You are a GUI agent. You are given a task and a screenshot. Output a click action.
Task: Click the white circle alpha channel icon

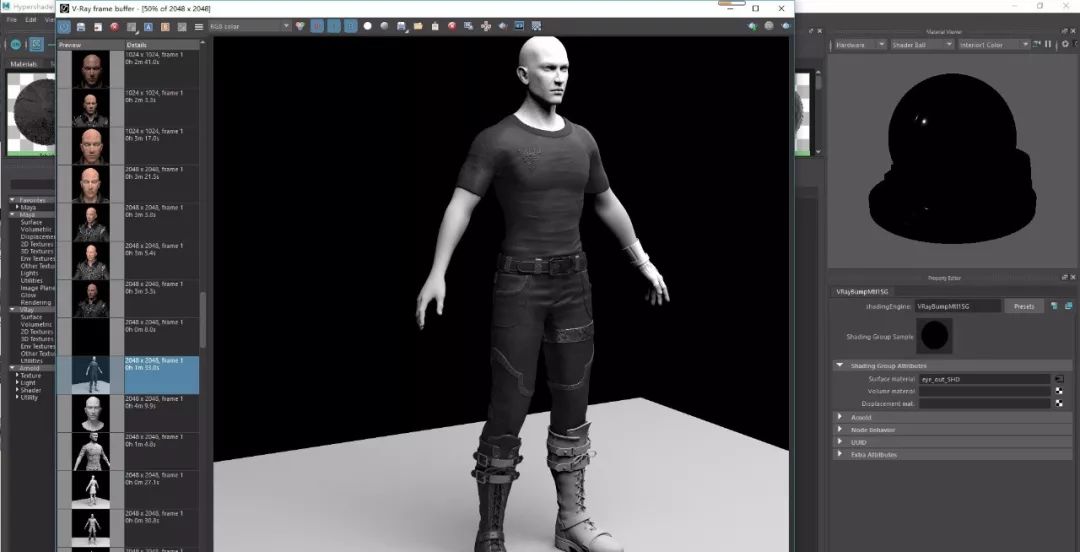367,26
